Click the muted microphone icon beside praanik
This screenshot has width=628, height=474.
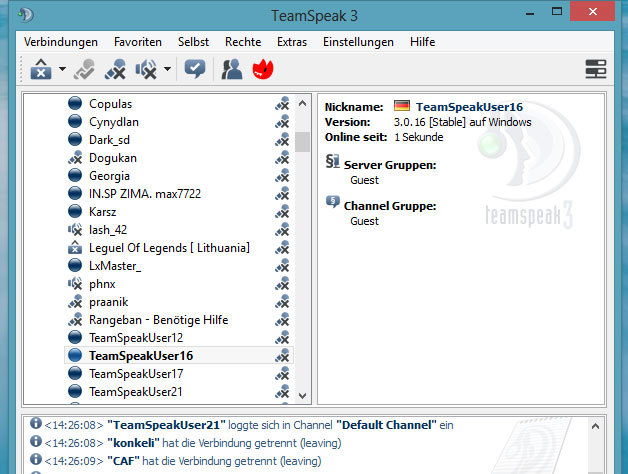point(75,302)
